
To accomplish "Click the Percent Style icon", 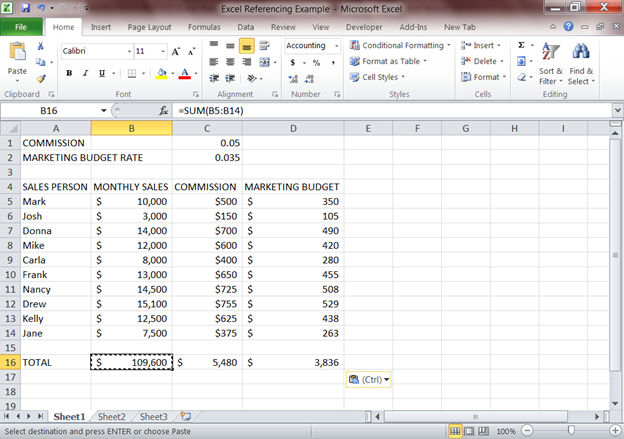I will click(316, 62).
